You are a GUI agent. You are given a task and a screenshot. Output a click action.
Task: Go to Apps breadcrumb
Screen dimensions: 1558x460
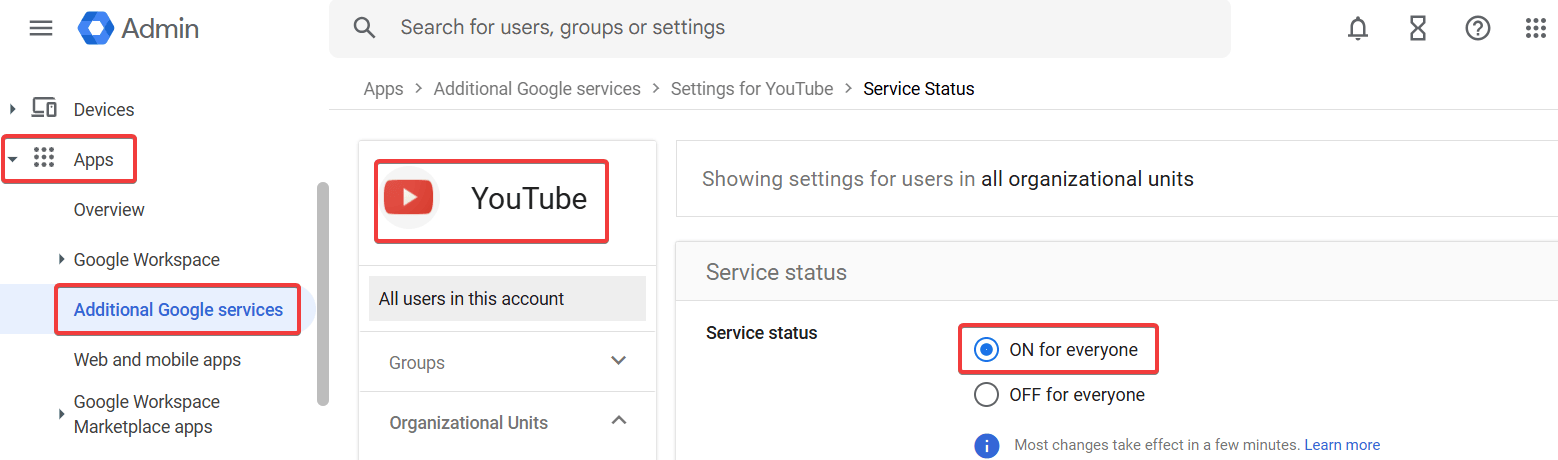[x=383, y=89]
